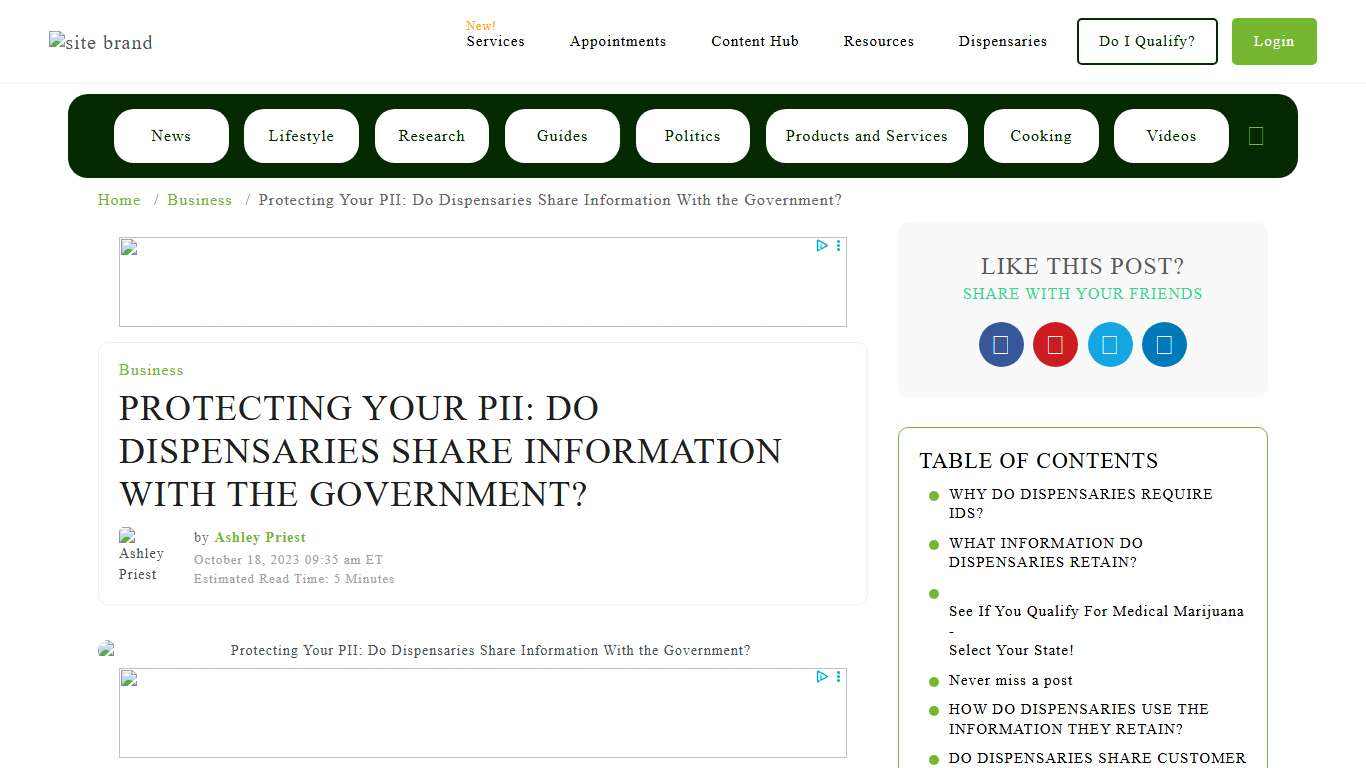Click the Do I Qualify? button
This screenshot has height=768, width=1366.
1146,41
